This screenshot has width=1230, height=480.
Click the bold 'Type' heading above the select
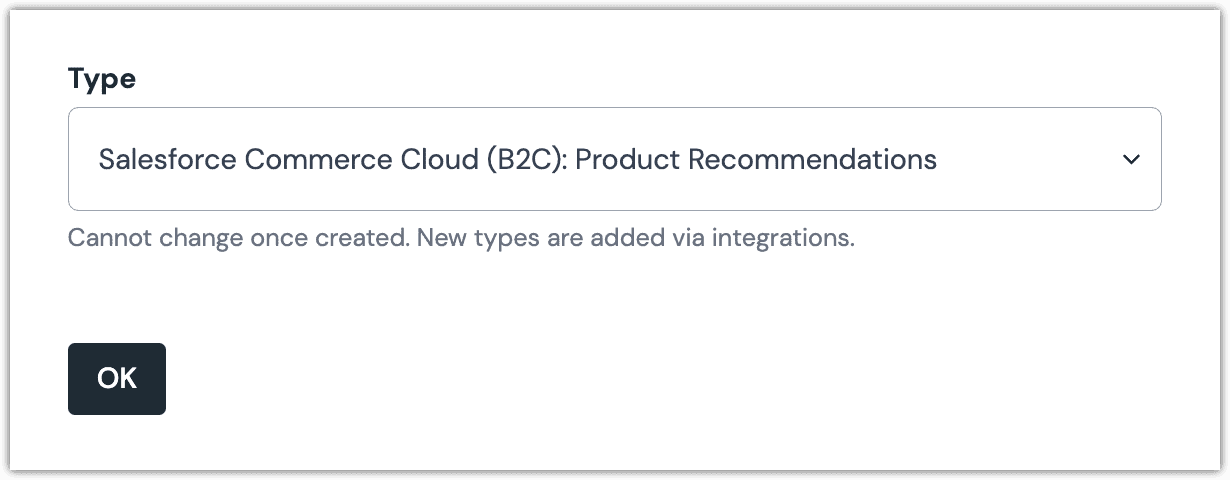102,79
